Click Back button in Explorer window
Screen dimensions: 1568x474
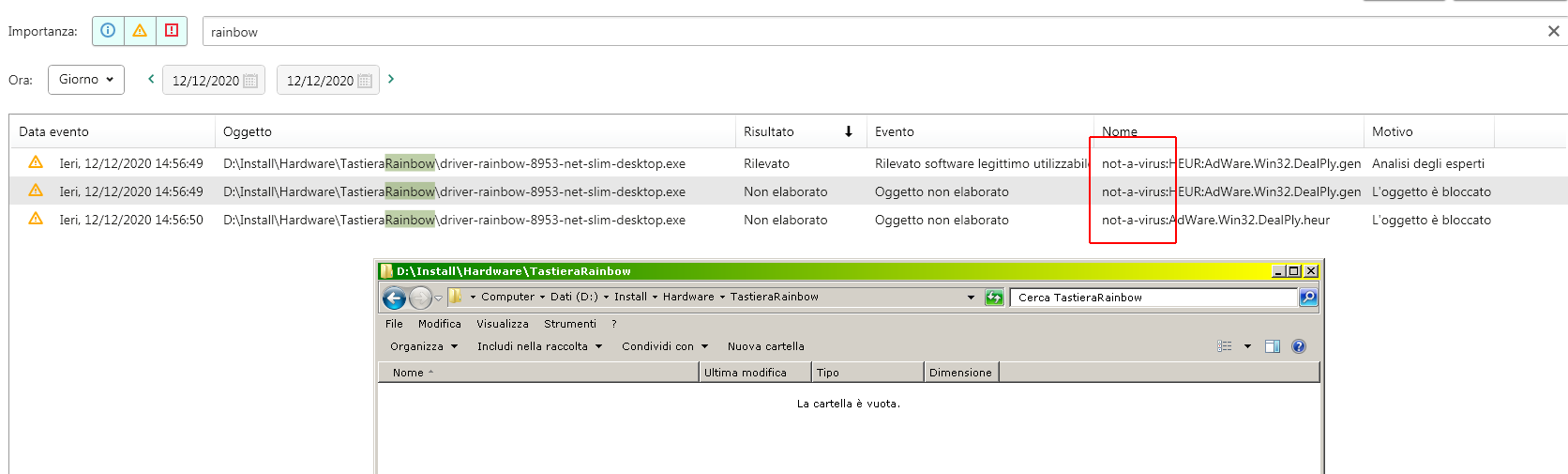point(395,298)
